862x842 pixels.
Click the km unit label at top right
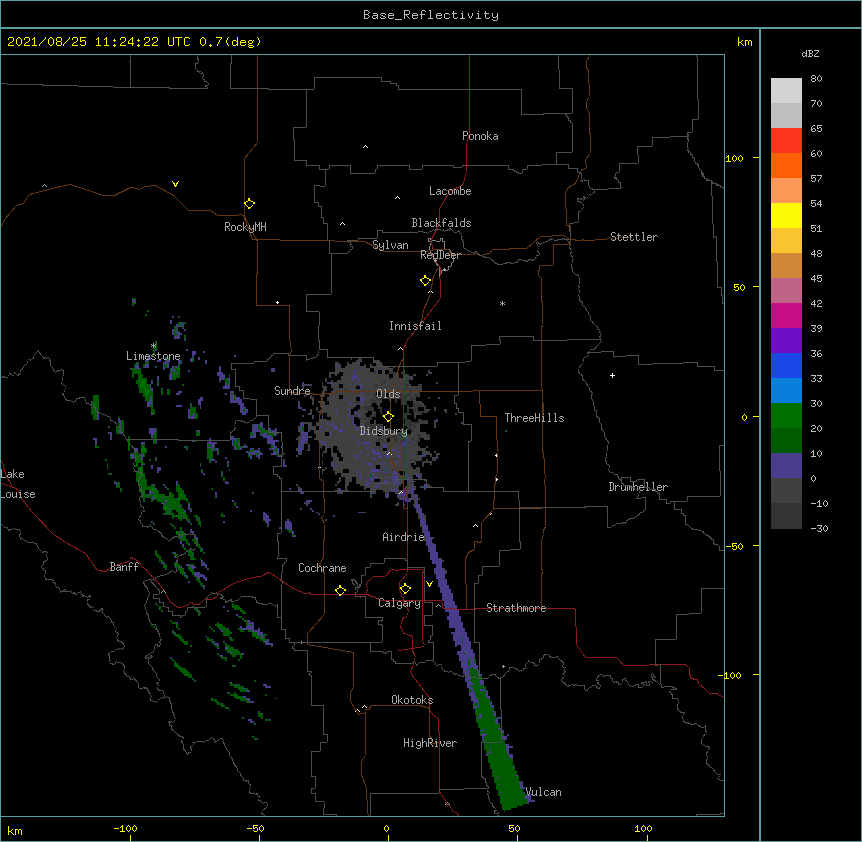(745, 42)
